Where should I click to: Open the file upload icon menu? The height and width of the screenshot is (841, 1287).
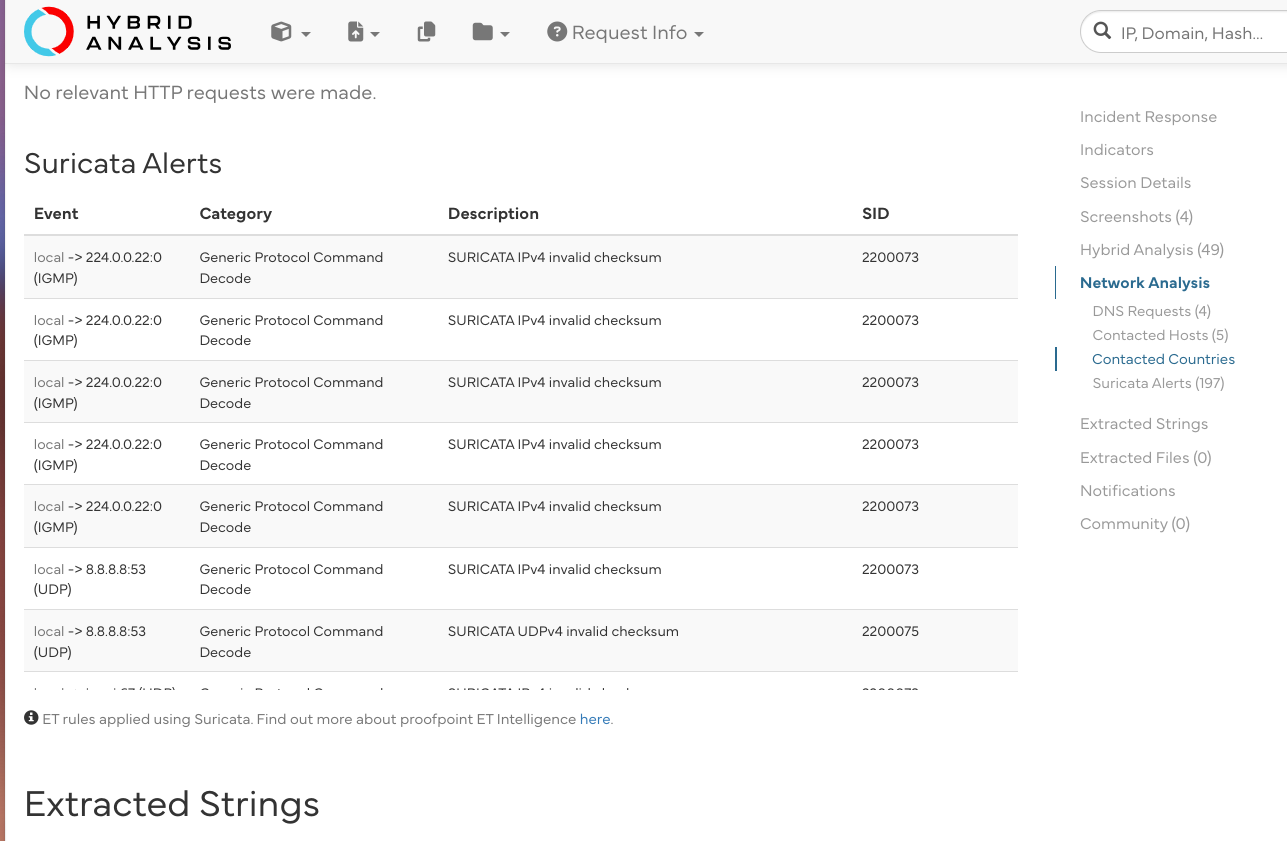click(x=363, y=33)
